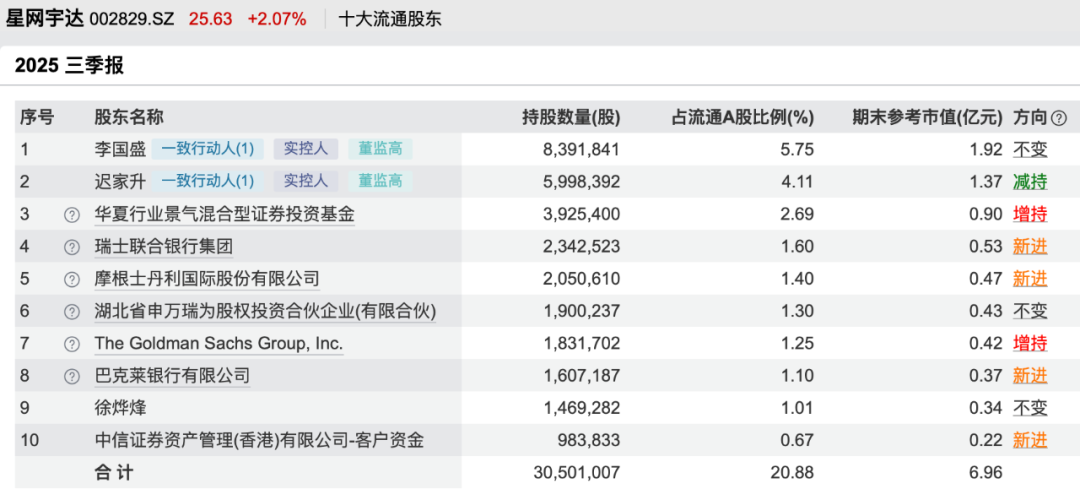The image size is (1080, 489).
Task: Click shareholder name 迟家升
Action: click(x=120, y=182)
